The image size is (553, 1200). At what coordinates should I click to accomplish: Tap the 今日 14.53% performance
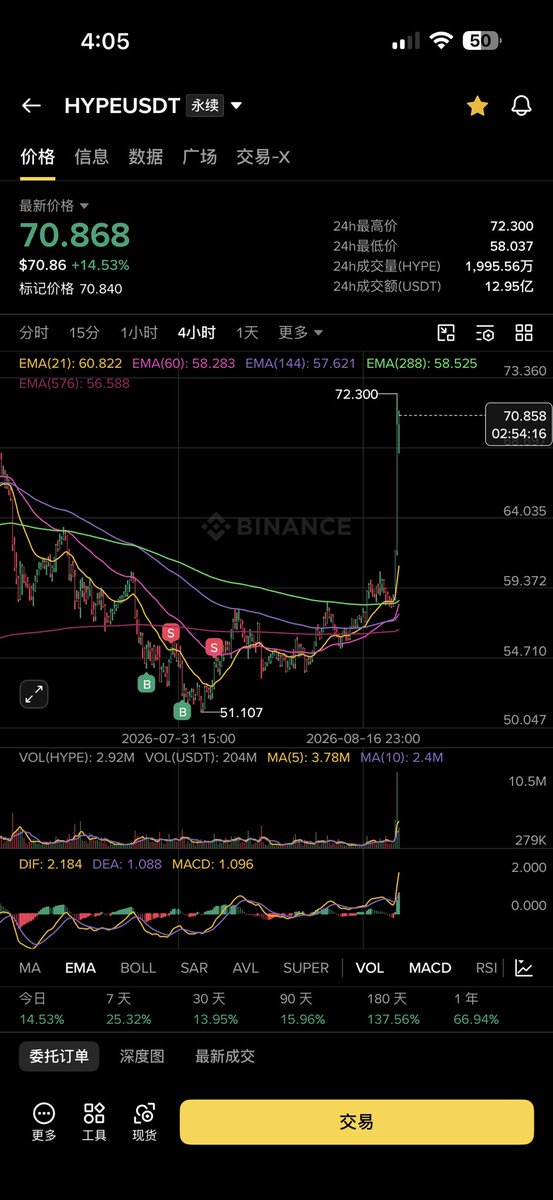tap(42, 1008)
